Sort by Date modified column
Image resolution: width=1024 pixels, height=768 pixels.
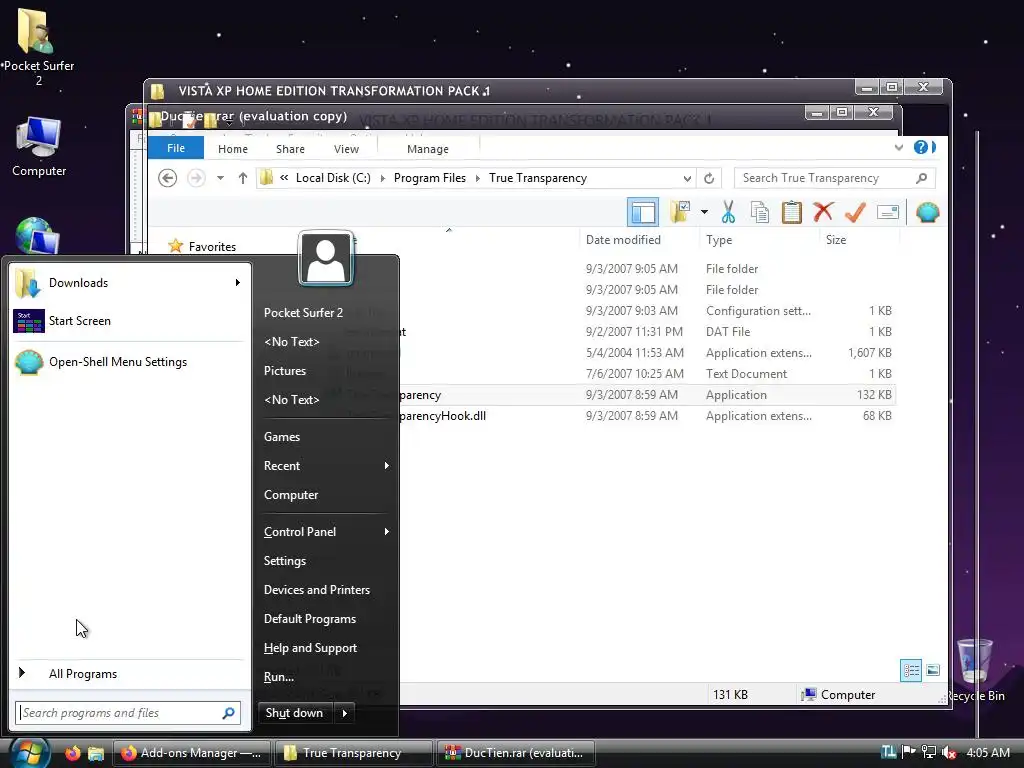[x=623, y=240]
